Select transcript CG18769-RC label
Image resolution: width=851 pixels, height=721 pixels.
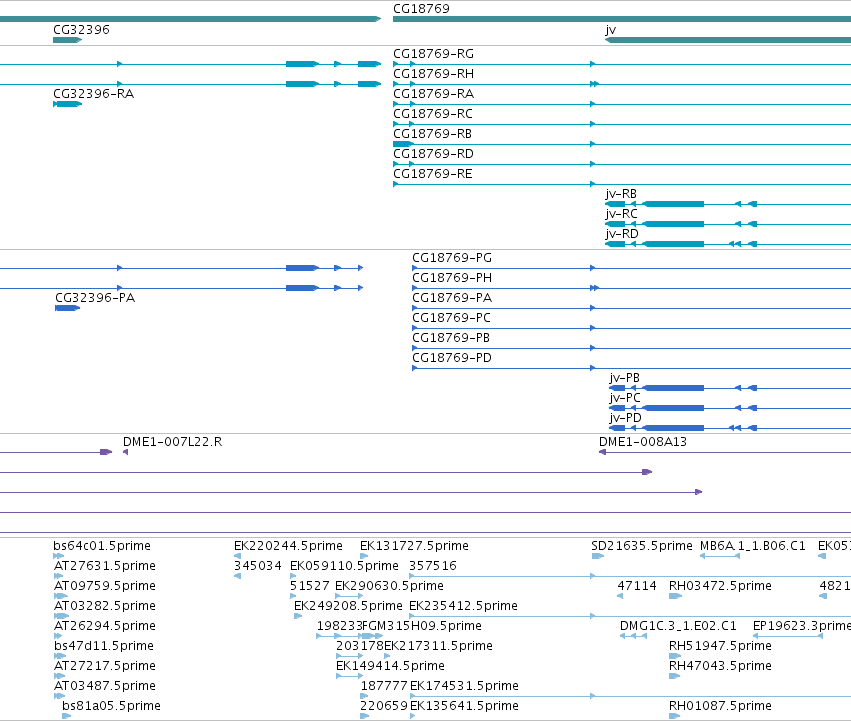click(433, 114)
